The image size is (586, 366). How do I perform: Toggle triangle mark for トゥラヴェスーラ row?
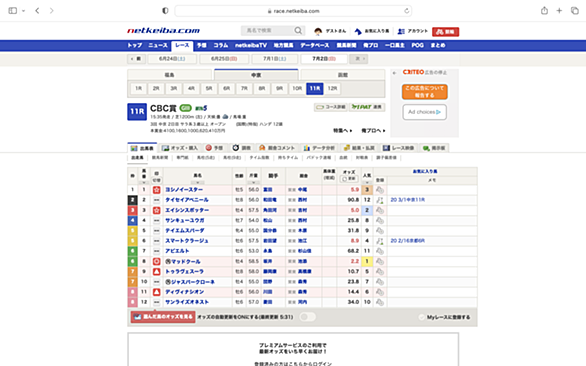tap(157, 271)
